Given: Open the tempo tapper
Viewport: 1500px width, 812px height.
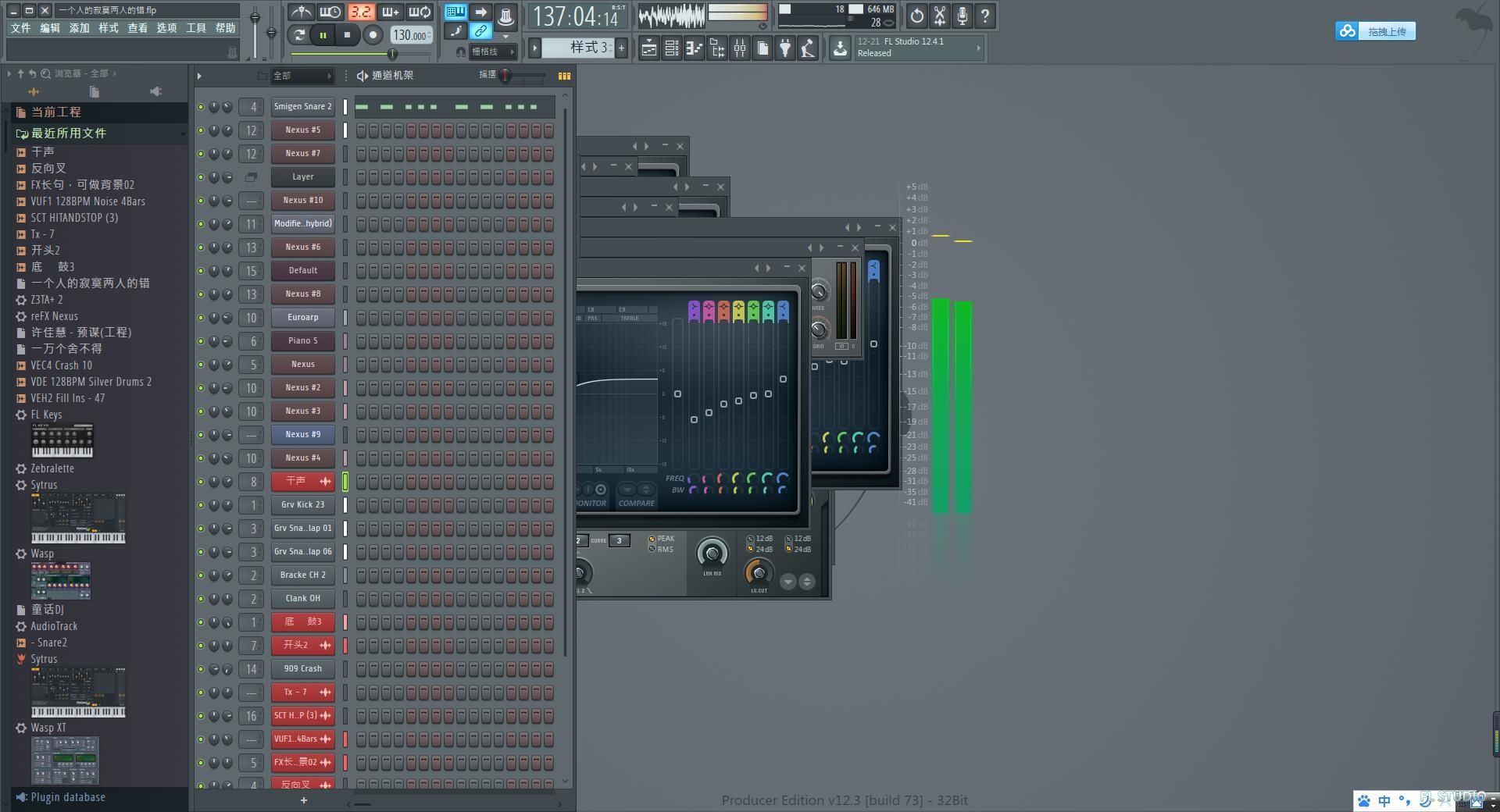Looking at the screenshot, I should pos(808,48).
